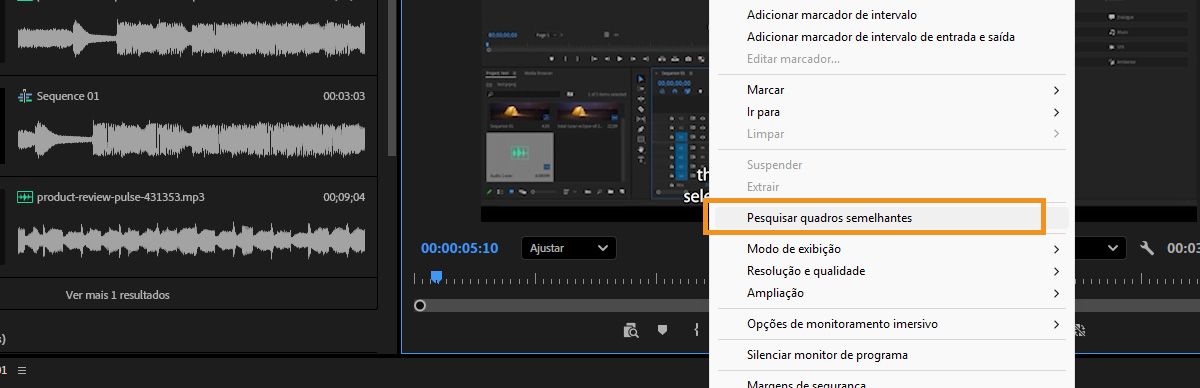Click Ver mais 1 resultados link

pos(117,295)
